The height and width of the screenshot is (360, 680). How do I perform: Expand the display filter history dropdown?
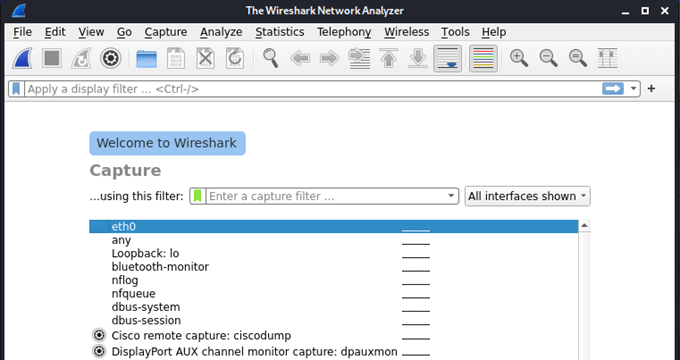click(x=633, y=89)
